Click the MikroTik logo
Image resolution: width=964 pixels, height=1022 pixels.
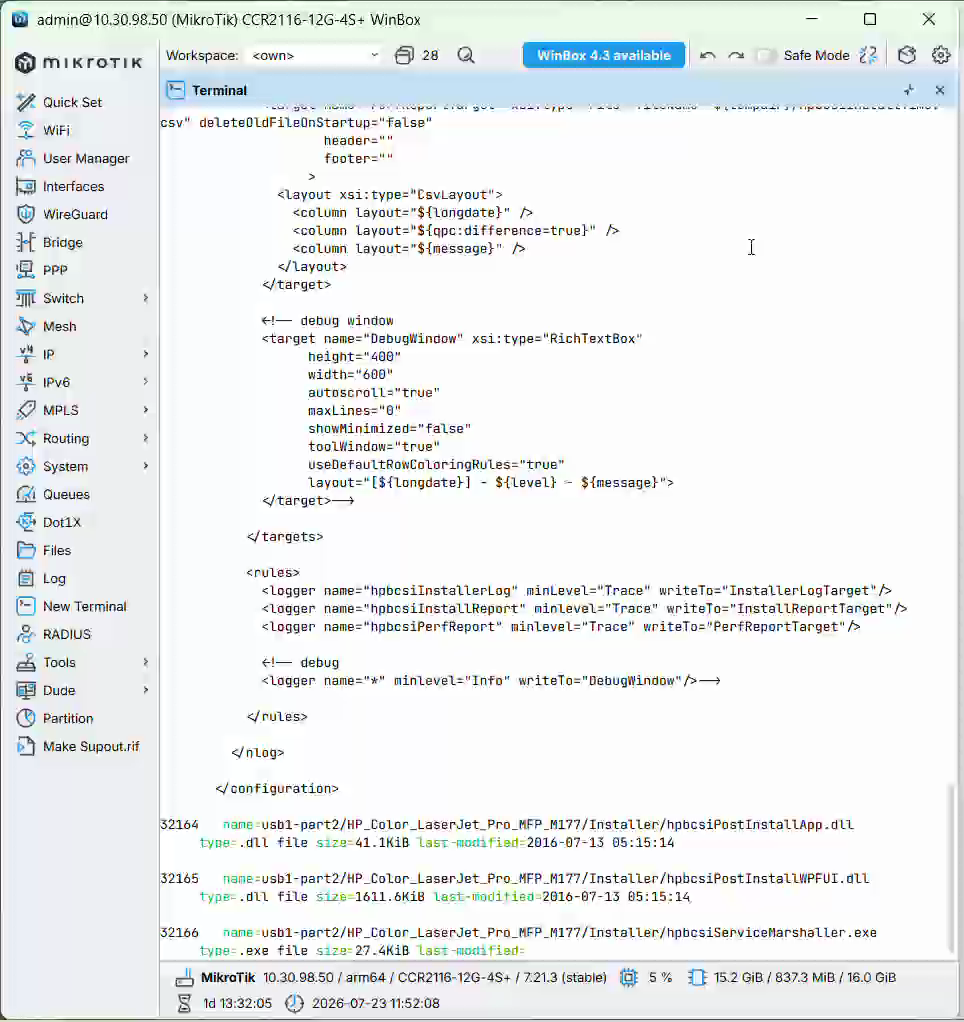pos(79,63)
